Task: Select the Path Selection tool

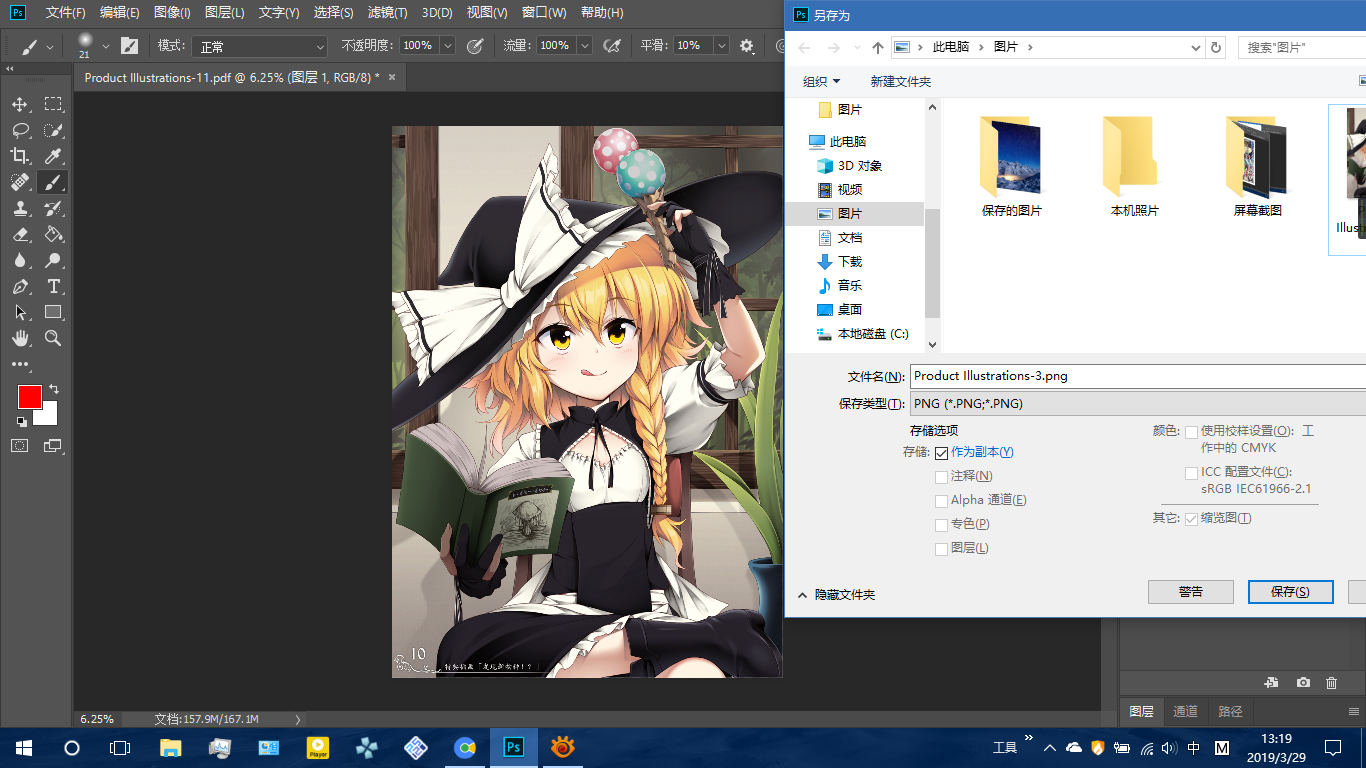Action: coord(20,312)
